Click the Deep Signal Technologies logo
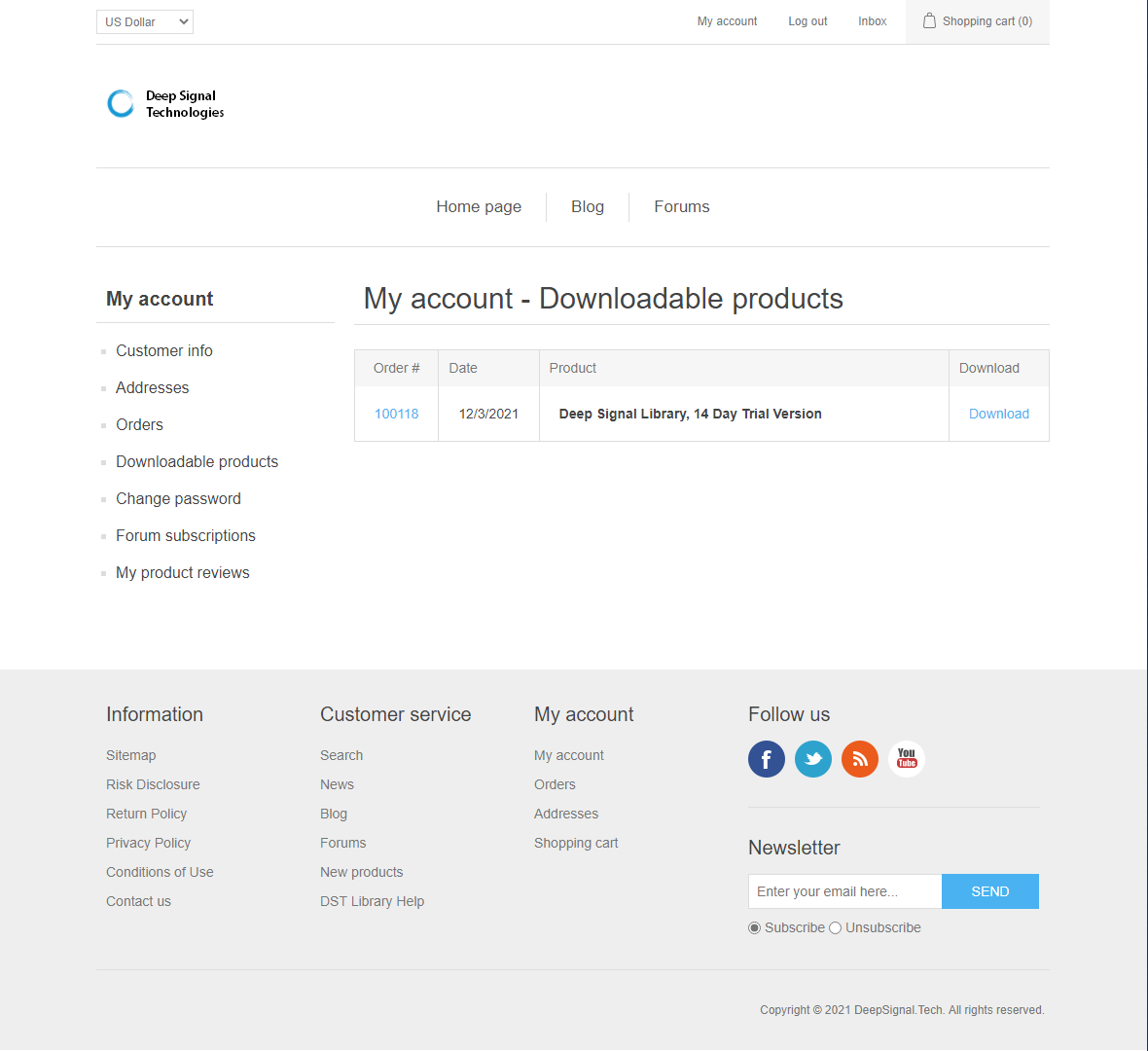The image size is (1148, 1051). (165, 104)
